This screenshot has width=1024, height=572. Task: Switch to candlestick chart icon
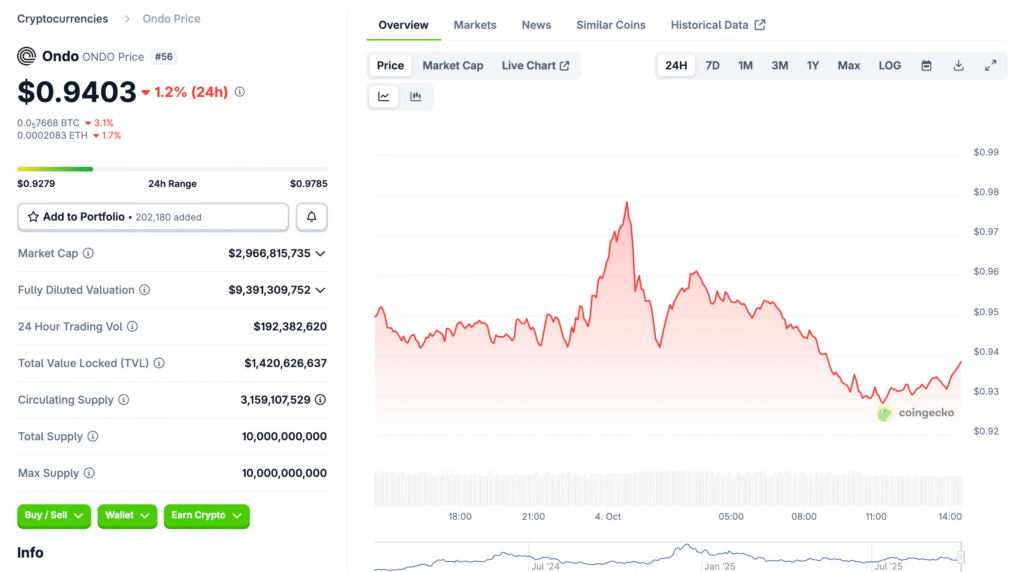coord(415,97)
